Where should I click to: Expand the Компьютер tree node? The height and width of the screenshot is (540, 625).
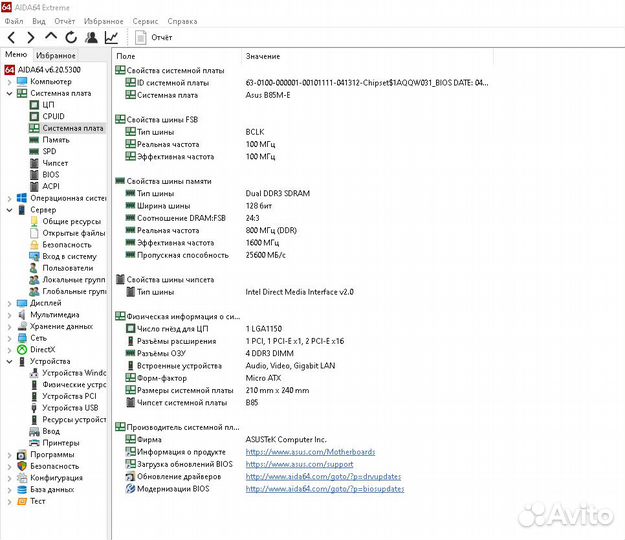(10, 82)
